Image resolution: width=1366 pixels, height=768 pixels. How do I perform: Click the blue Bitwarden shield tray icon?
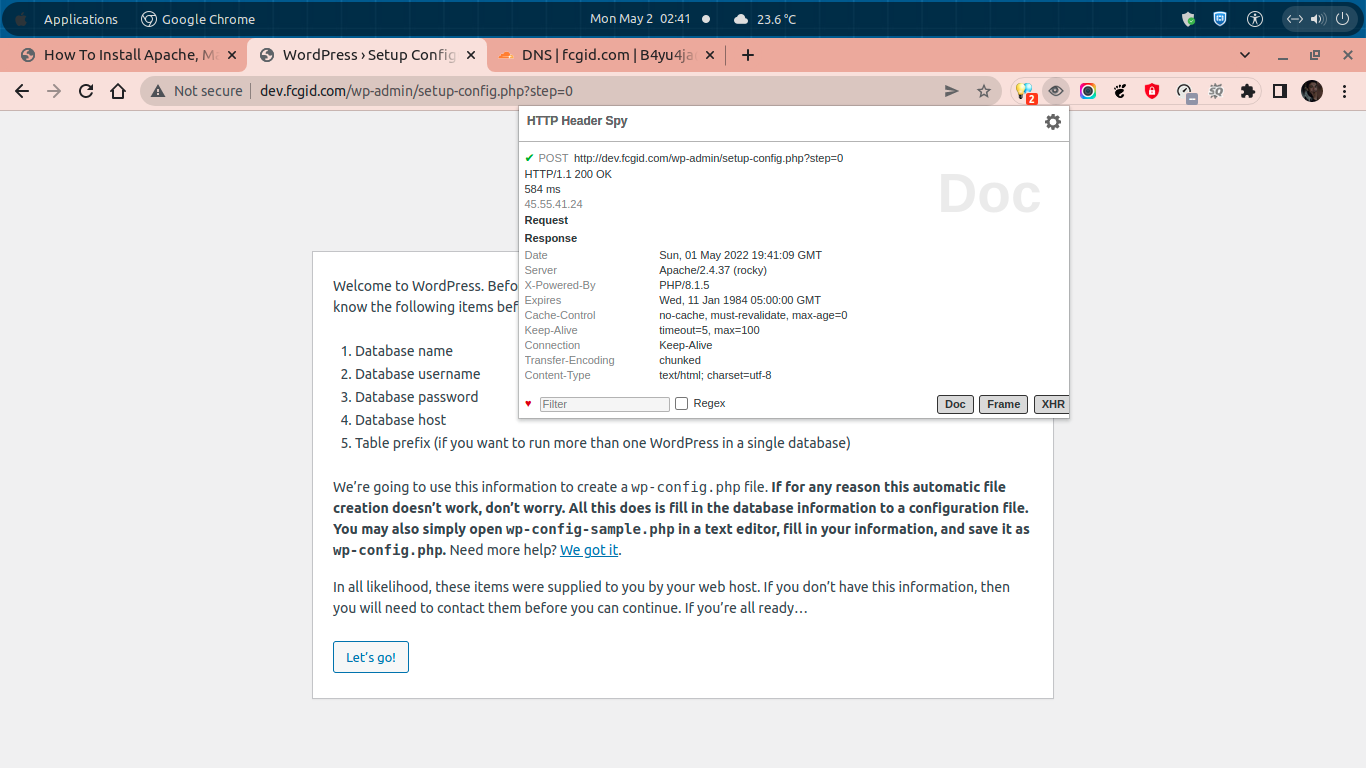coord(1220,19)
